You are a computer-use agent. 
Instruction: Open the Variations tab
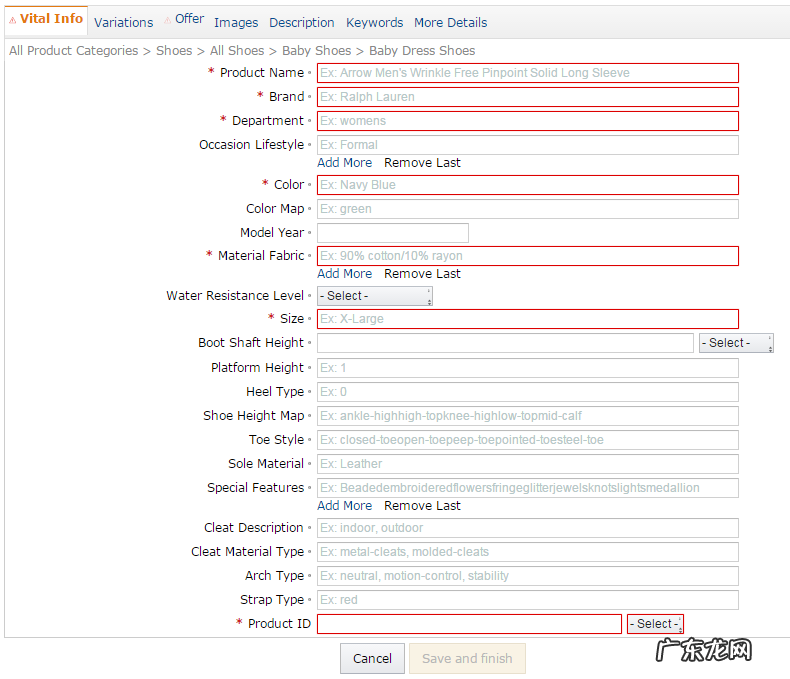pyautogui.click(x=123, y=22)
